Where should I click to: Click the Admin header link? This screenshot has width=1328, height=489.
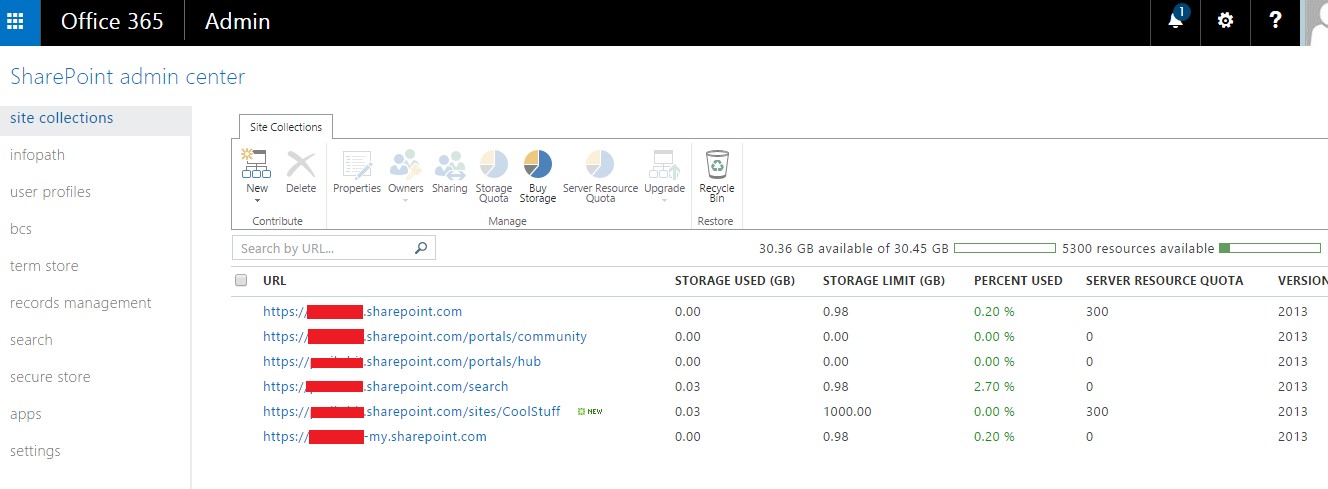click(238, 21)
